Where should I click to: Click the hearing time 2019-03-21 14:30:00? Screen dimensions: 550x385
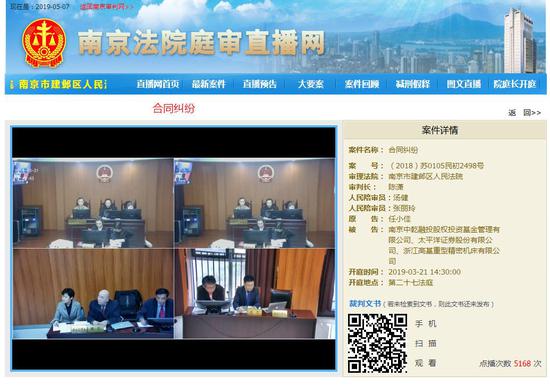tap(424, 272)
